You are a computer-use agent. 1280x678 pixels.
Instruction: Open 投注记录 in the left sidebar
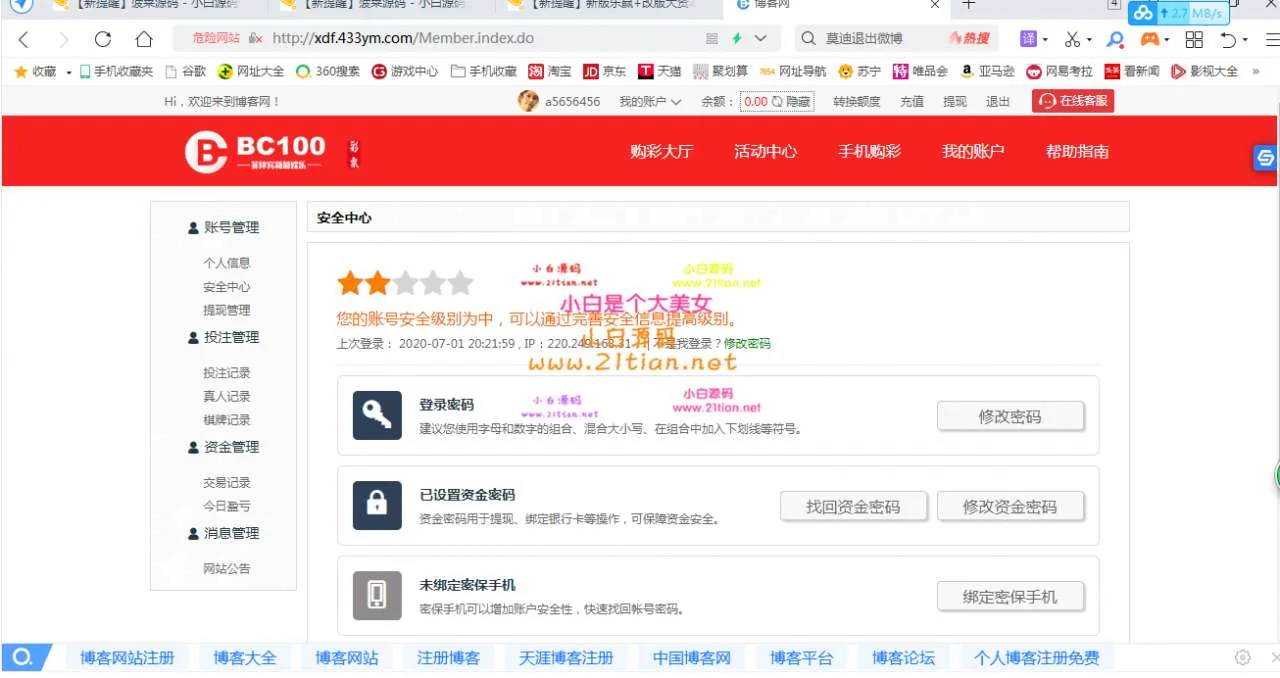click(x=227, y=373)
